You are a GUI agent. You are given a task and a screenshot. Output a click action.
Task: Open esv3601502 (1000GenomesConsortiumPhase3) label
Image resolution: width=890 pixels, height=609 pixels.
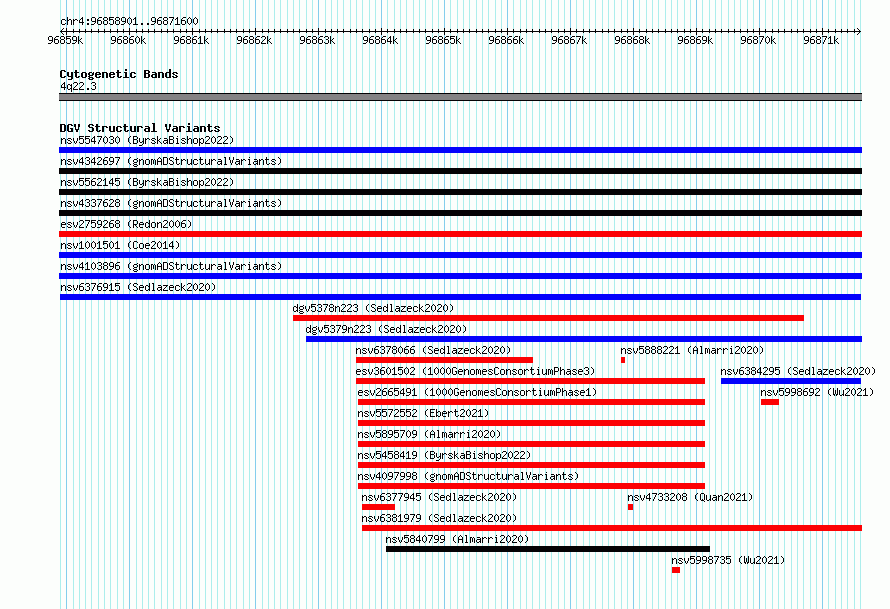pyautogui.click(x=475, y=371)
